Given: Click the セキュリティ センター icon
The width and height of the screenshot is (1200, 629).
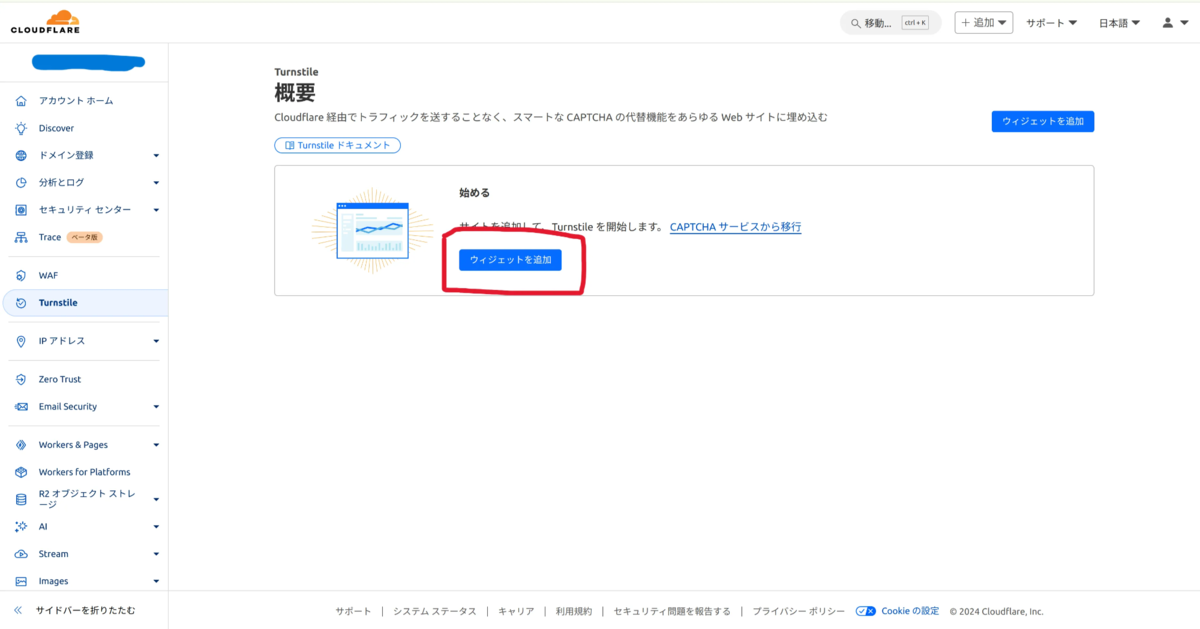Looking at the screenshot, I should (21, 210).
